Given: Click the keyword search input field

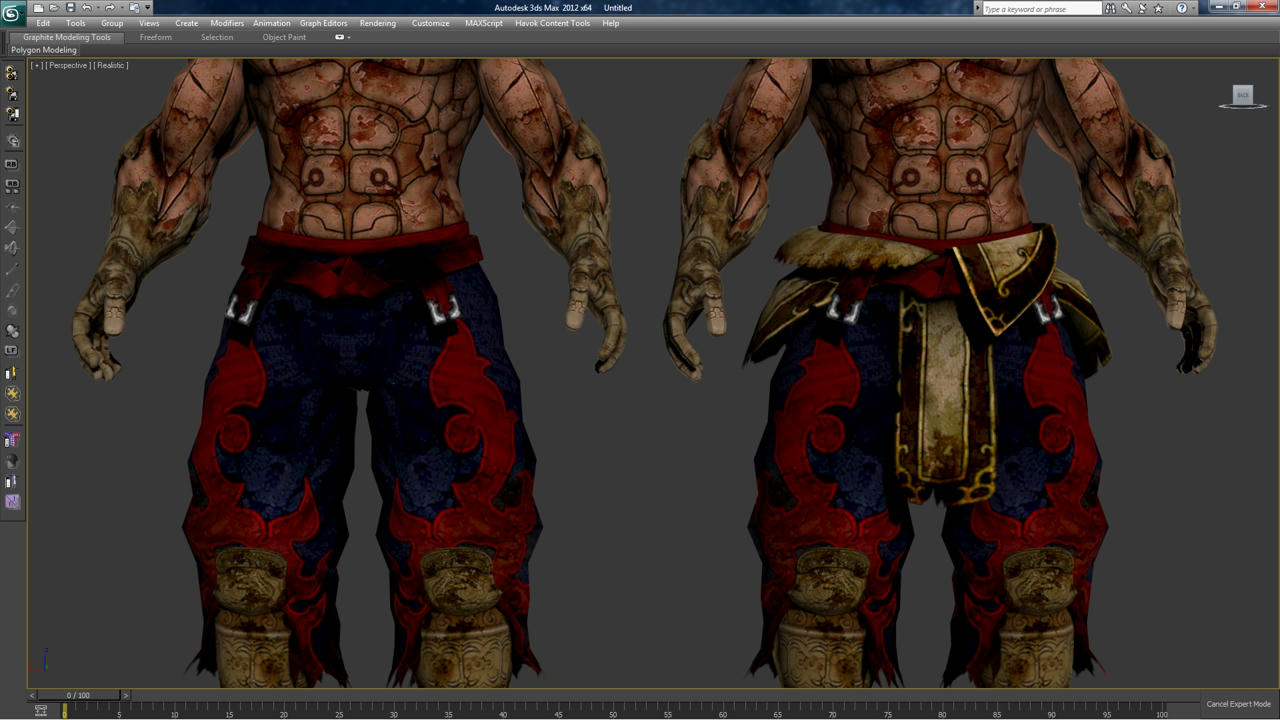Looking at the screenshot, I should coord(1040,9).
